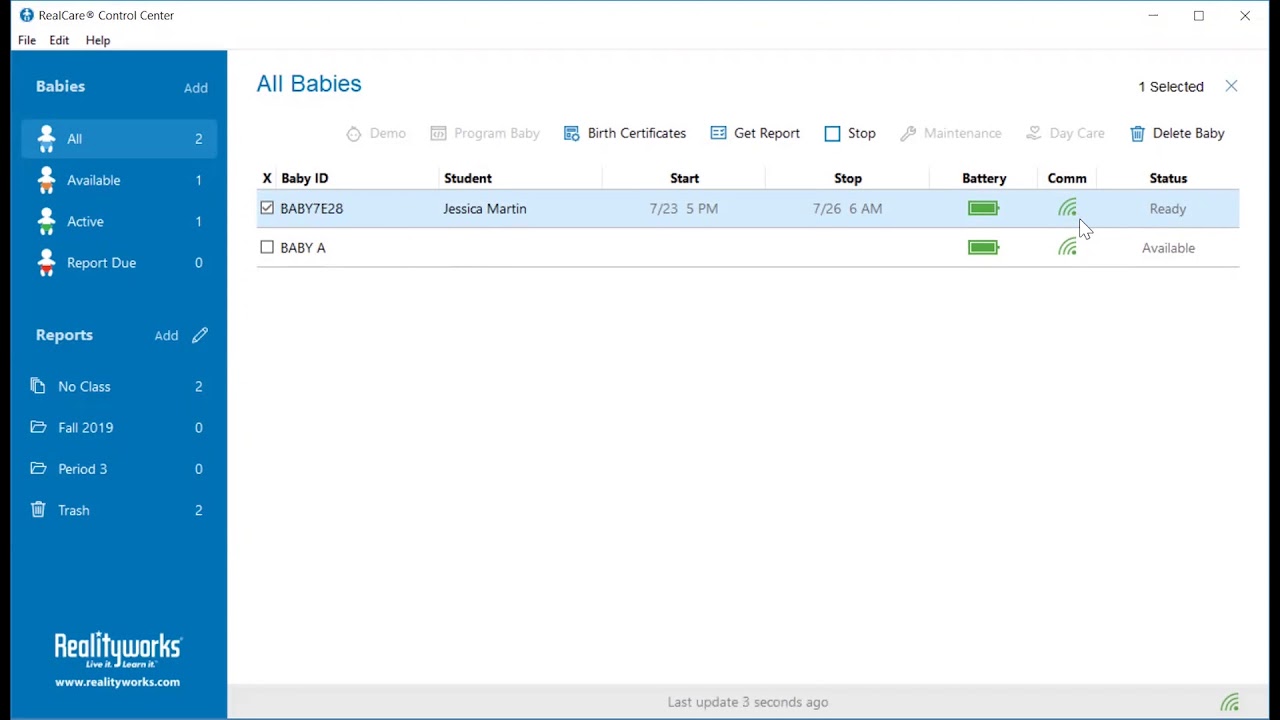Click the X select-all column header
Image resolution: width=1280 pixels, height=720 pixels.
click(x=267, y=178)
